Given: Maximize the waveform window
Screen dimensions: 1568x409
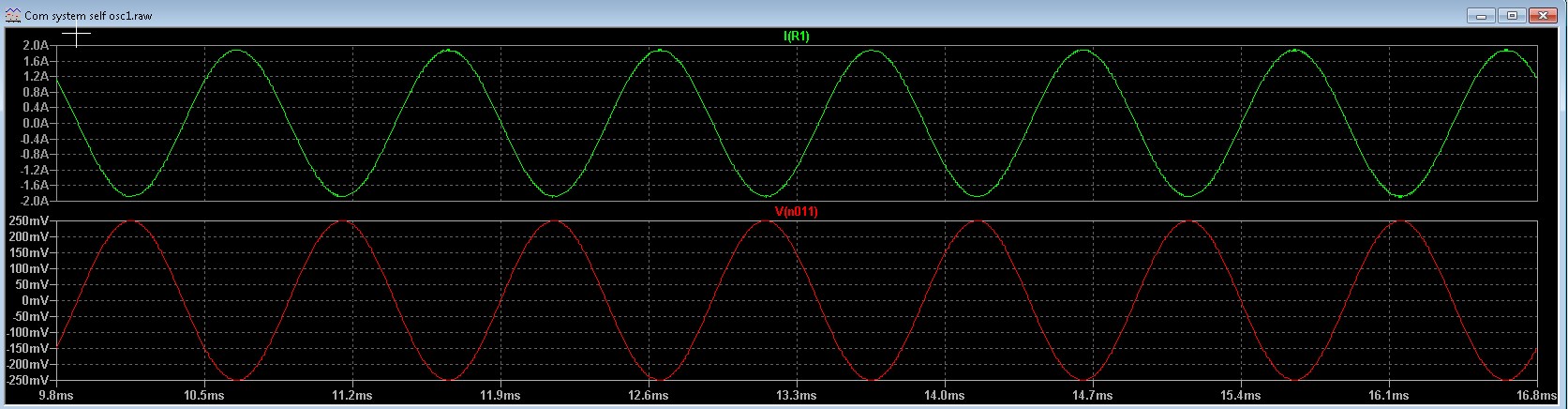Looking at the screenshot, I should [x=1512, y=15].
